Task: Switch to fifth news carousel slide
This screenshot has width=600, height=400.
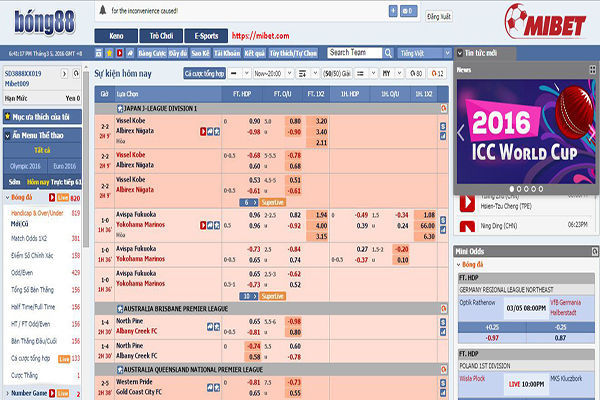Action: tap(541, 189)
